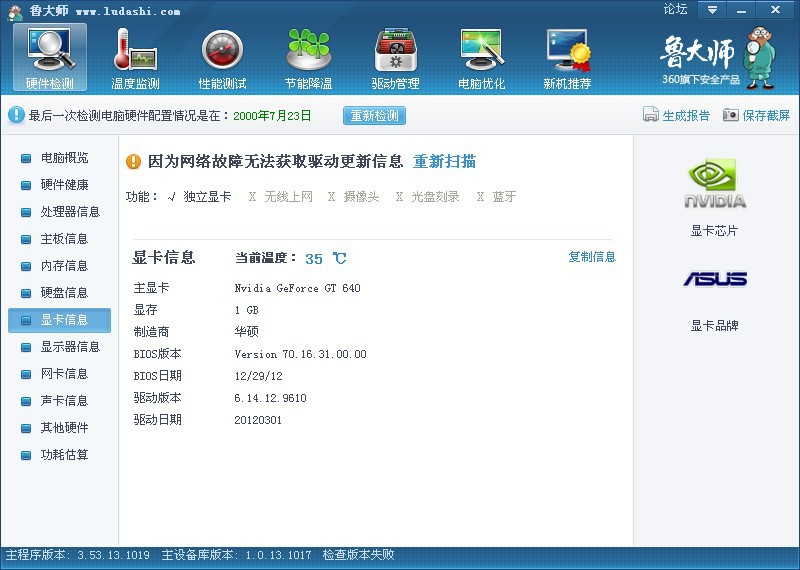
Task: Open the 论坛 forum link
Action: 675,9
